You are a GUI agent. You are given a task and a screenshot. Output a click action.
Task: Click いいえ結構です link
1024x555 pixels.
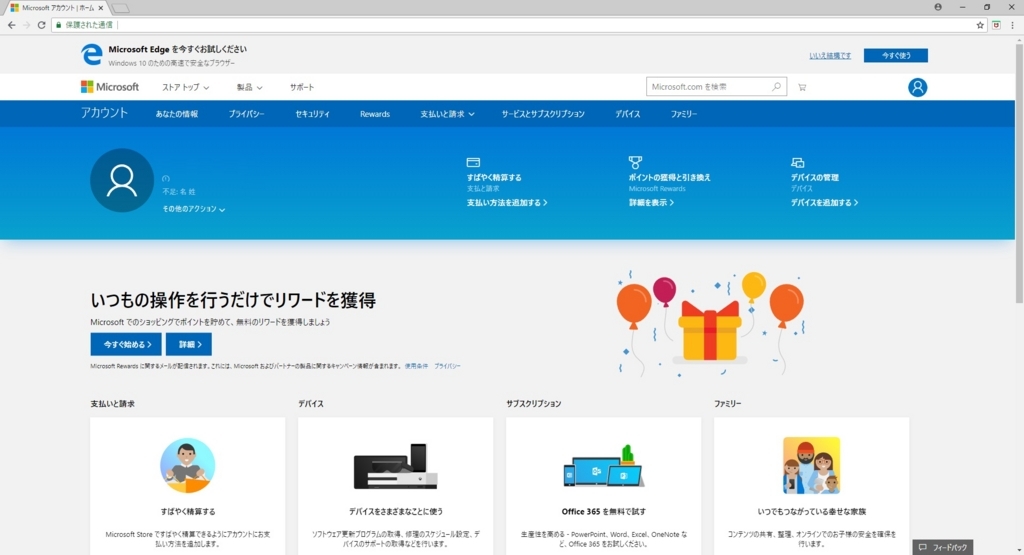830,56
